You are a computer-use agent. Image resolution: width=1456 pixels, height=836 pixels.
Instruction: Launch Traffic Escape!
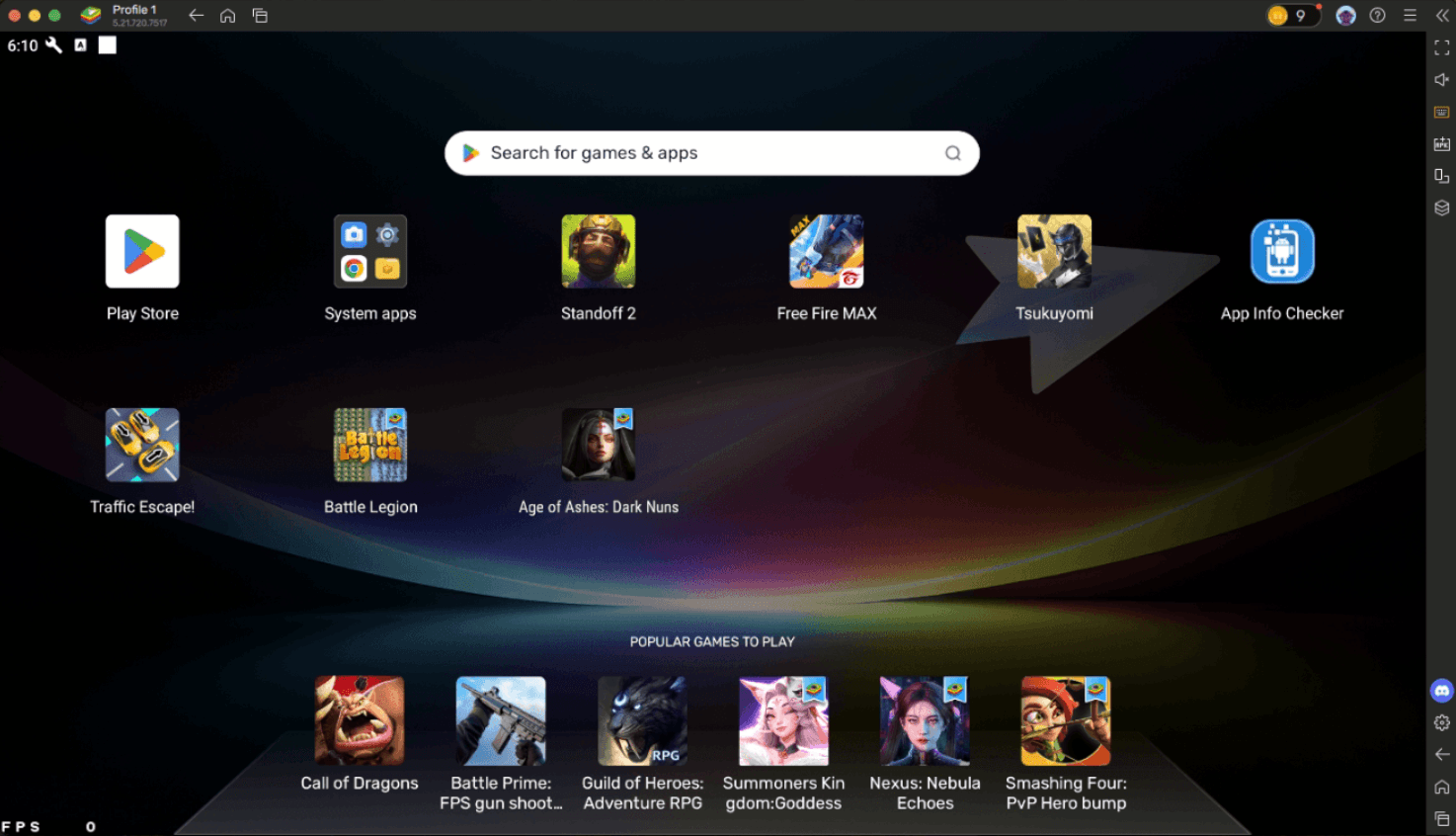142,445
